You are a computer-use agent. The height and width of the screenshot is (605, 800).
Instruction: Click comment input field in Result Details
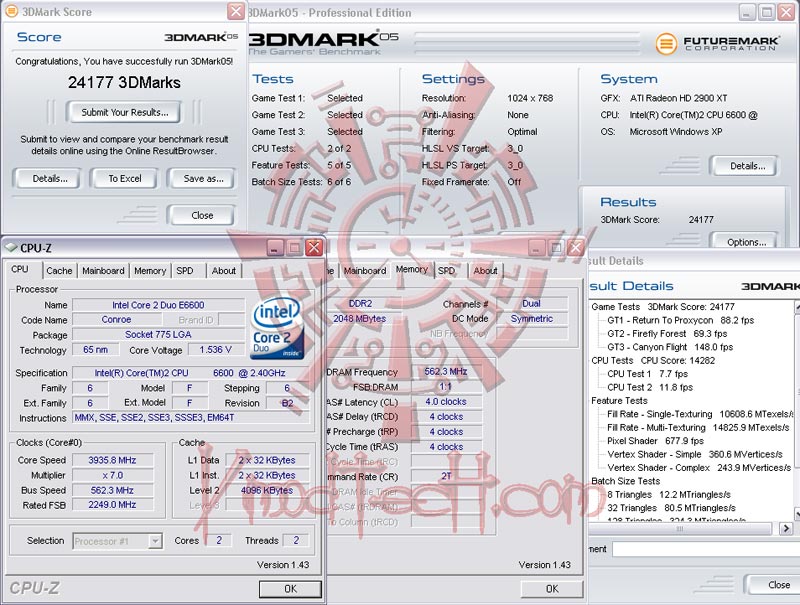point(706,549)
